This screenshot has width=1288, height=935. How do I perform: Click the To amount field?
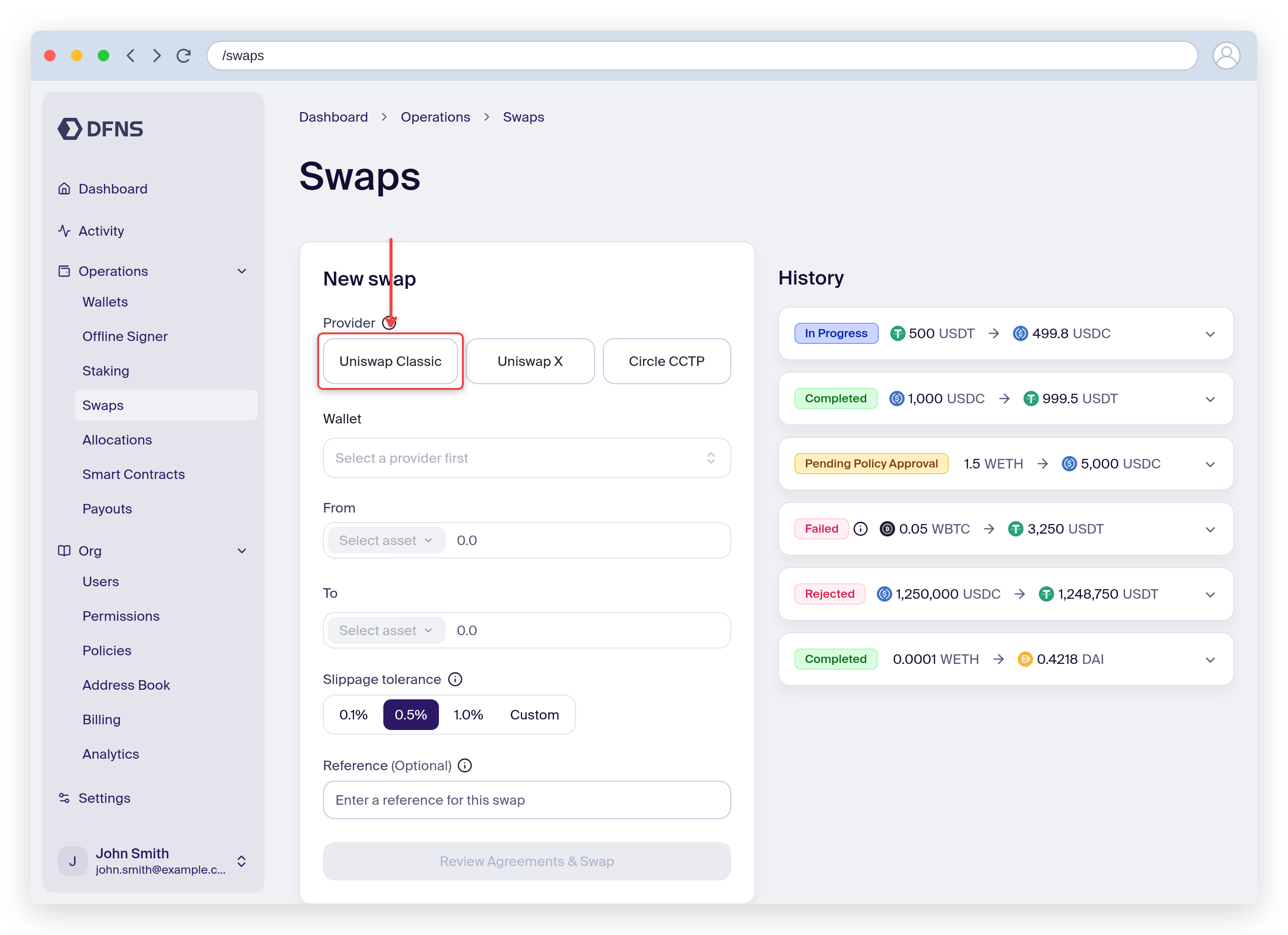click(x=588, y=630)
